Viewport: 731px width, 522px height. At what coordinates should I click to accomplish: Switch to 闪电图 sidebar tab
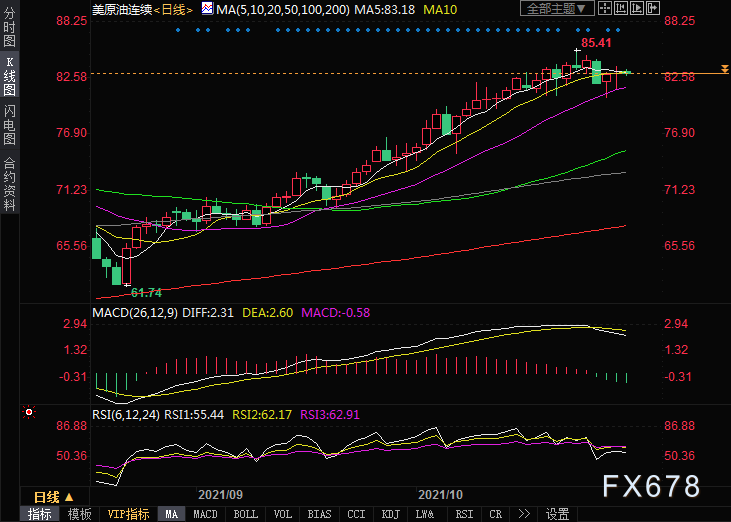[9, 124]
